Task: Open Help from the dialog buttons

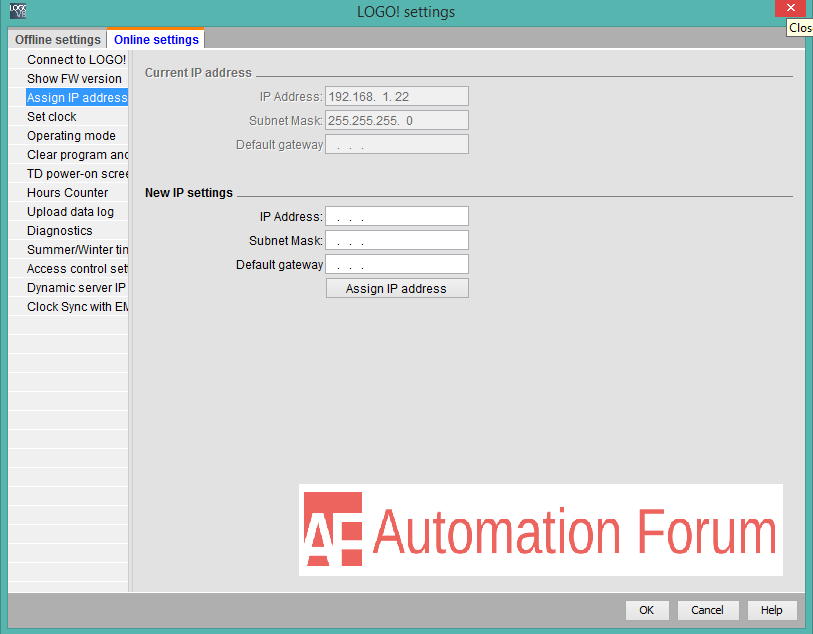Action: tap(771, 610)
